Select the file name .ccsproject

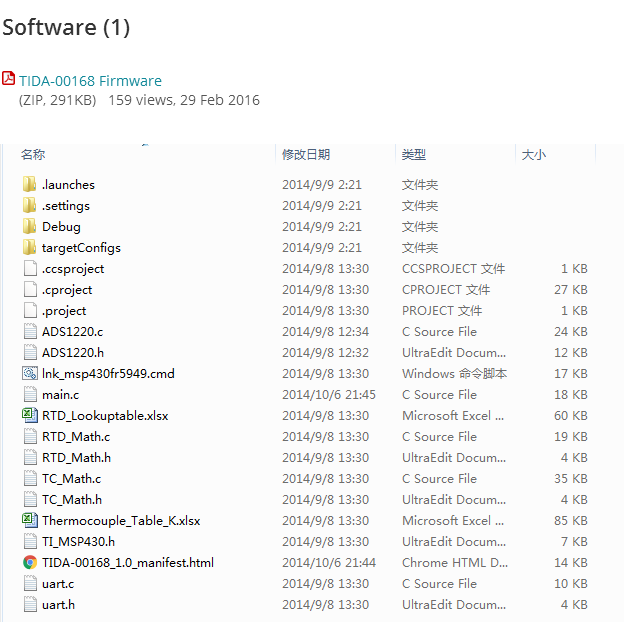(73, 268)
